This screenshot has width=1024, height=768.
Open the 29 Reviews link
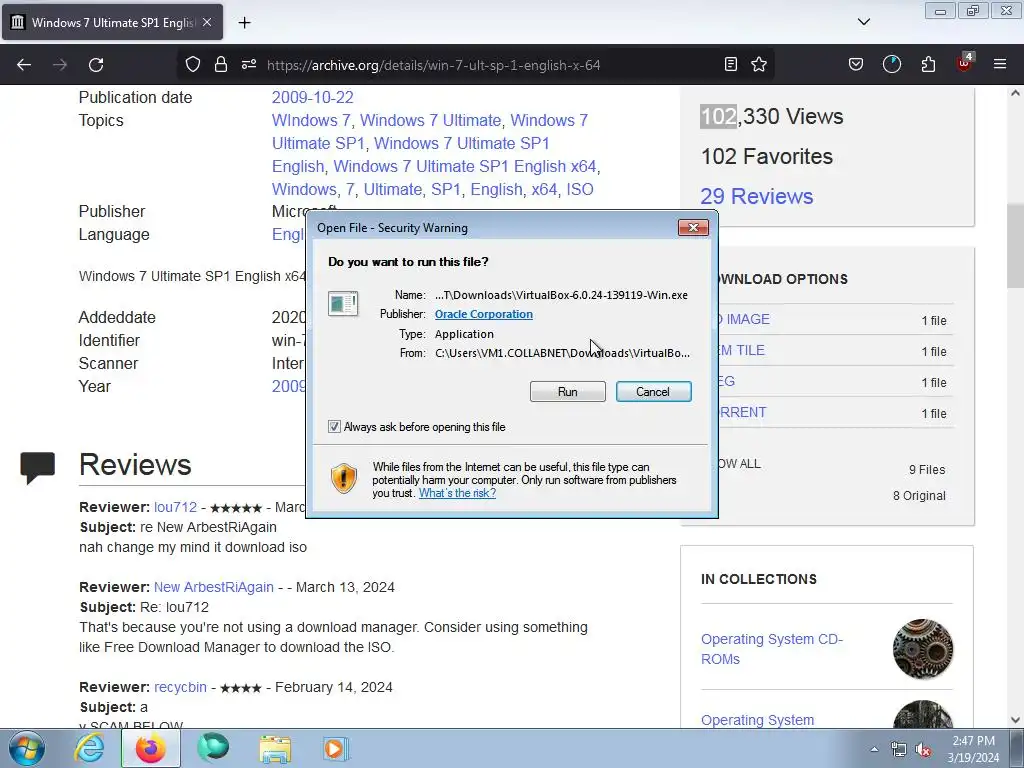[756, 197]
